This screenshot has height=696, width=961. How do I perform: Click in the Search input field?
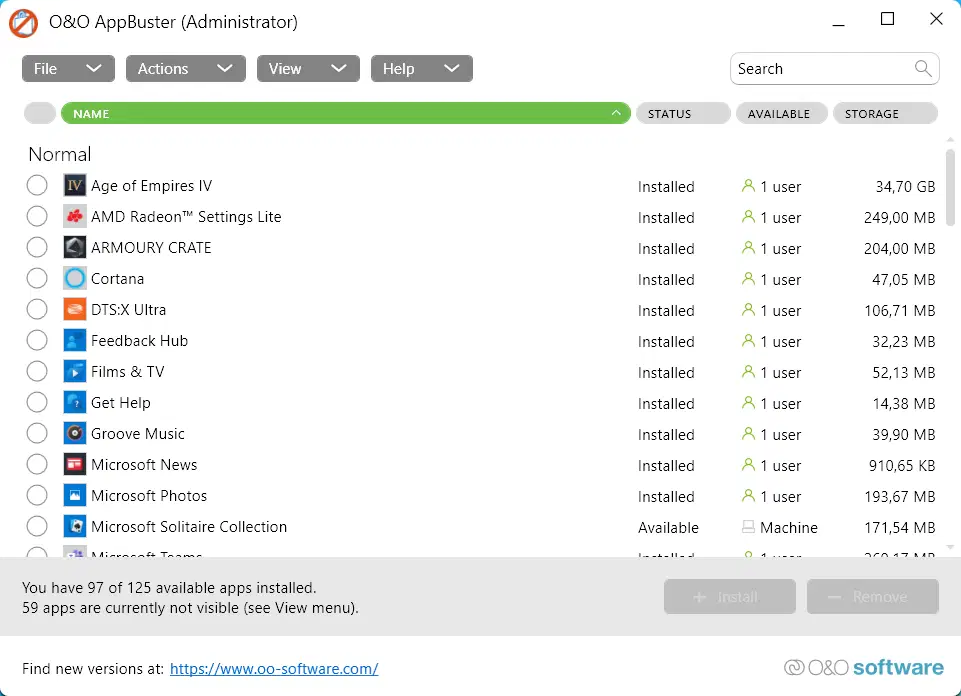pyautogui.click(x=820, y=69)
